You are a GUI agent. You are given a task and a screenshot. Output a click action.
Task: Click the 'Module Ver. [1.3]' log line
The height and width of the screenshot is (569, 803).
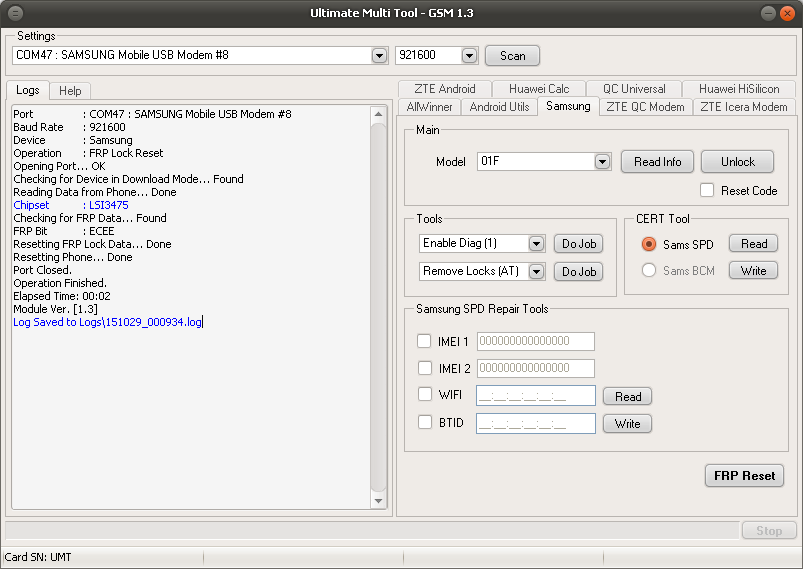tap(55, 309)
